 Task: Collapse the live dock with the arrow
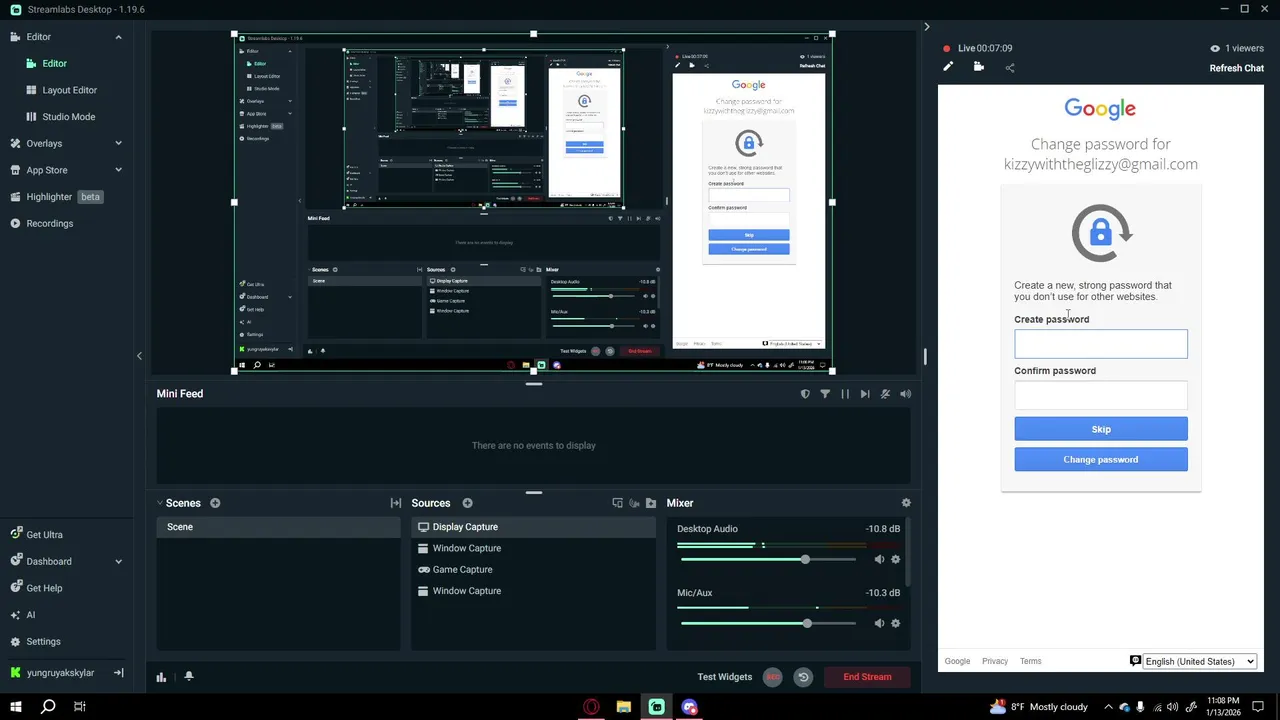point(926,27)
